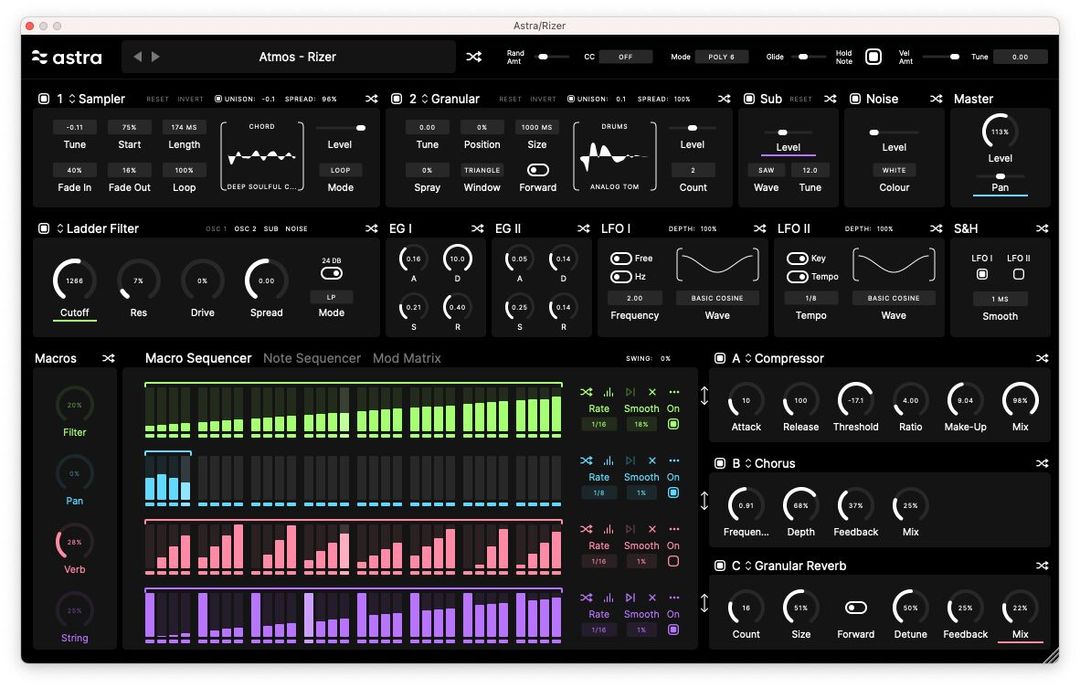
Task: Click INVERT on the Granular oscillator
Action: pos(541,98)
